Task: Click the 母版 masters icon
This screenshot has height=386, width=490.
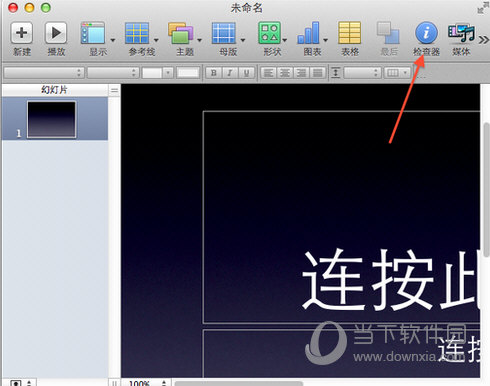Action: (x=224, y=33)
